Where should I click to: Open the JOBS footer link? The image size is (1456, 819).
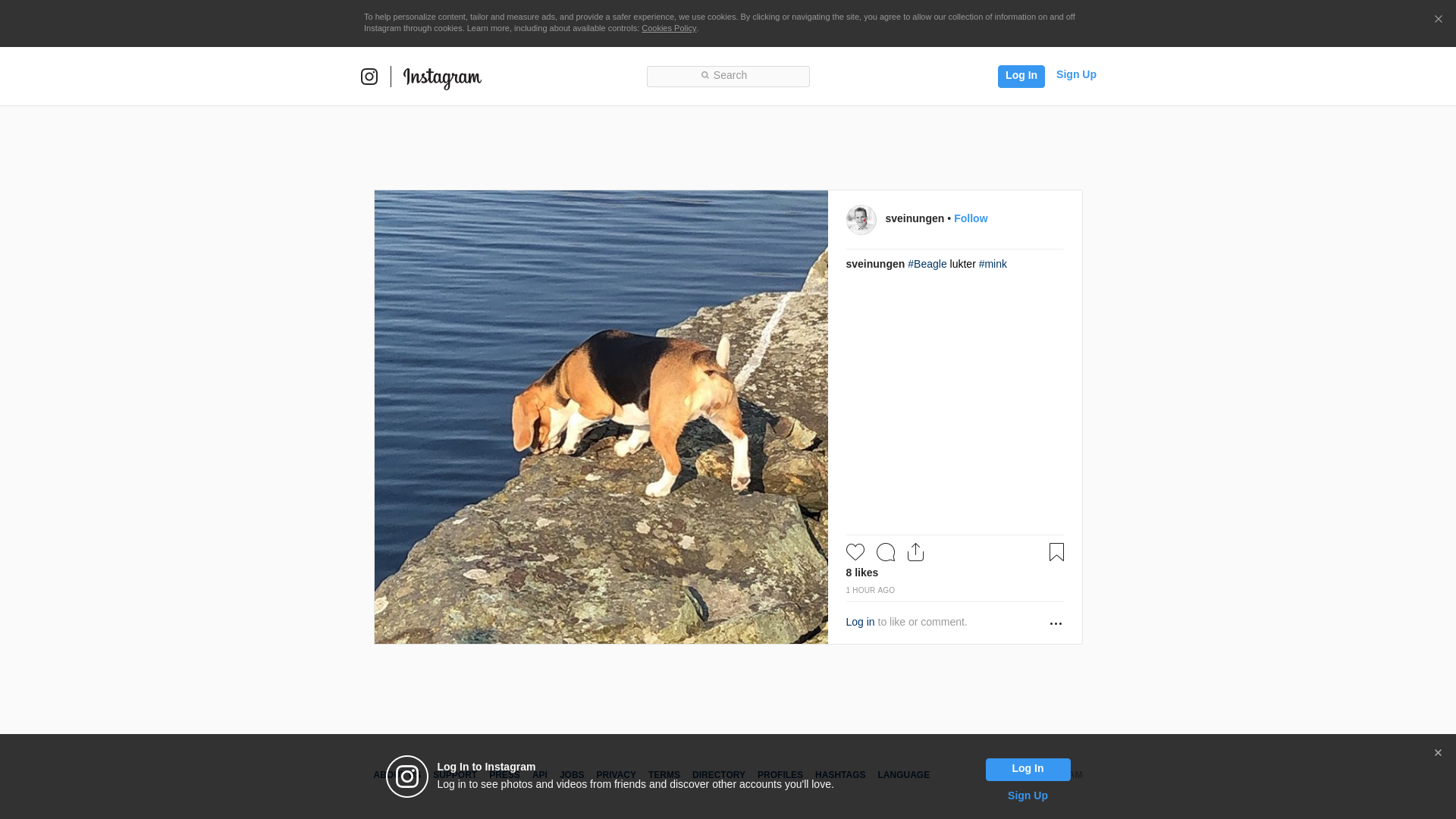[x=572, y=775]
